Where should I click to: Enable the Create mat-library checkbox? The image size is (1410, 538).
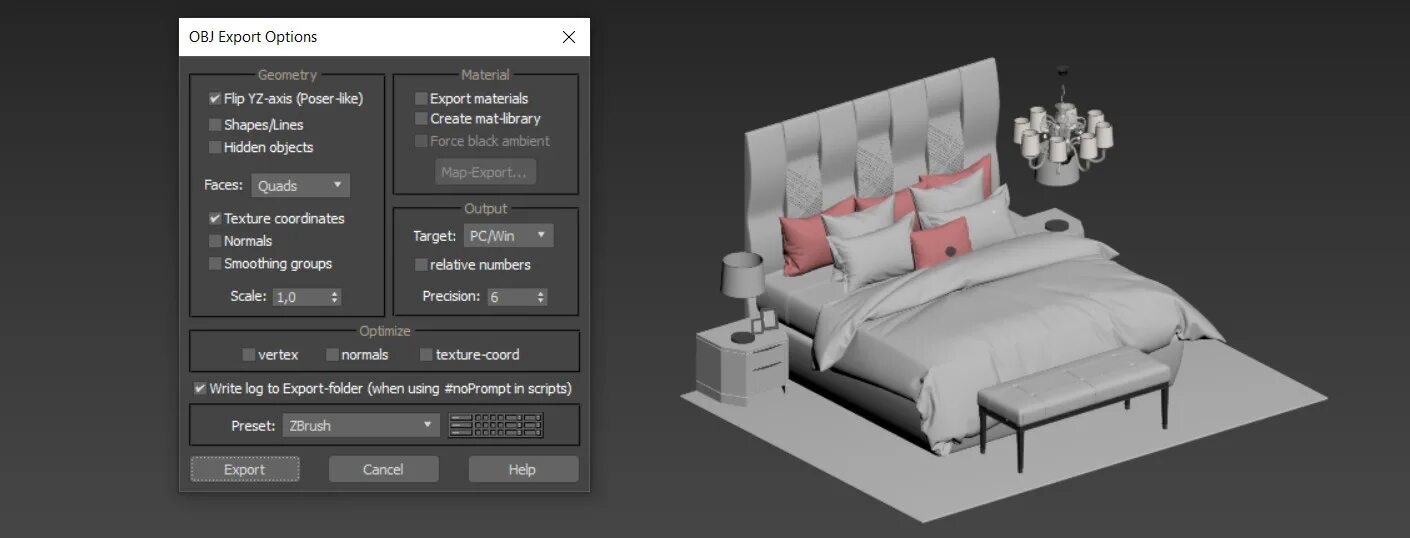(421, 119)
